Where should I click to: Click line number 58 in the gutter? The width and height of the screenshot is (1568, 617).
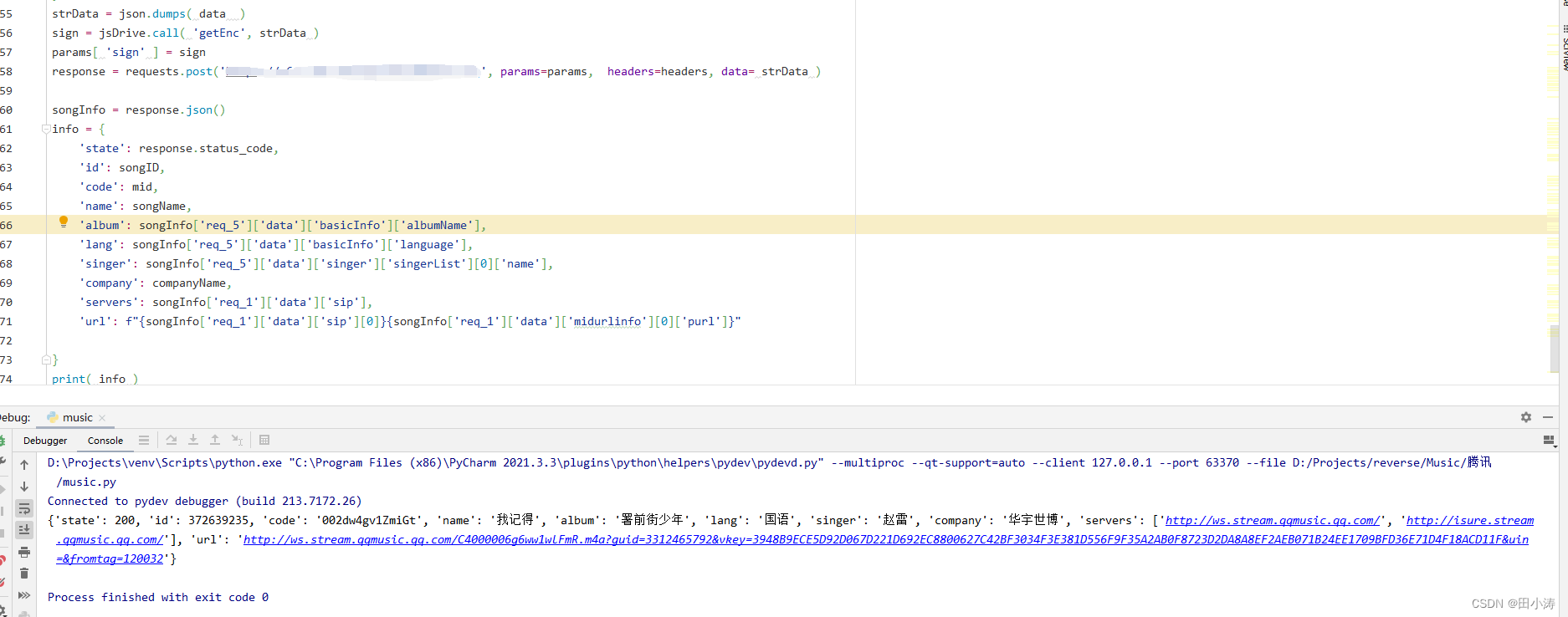[7, 71]
